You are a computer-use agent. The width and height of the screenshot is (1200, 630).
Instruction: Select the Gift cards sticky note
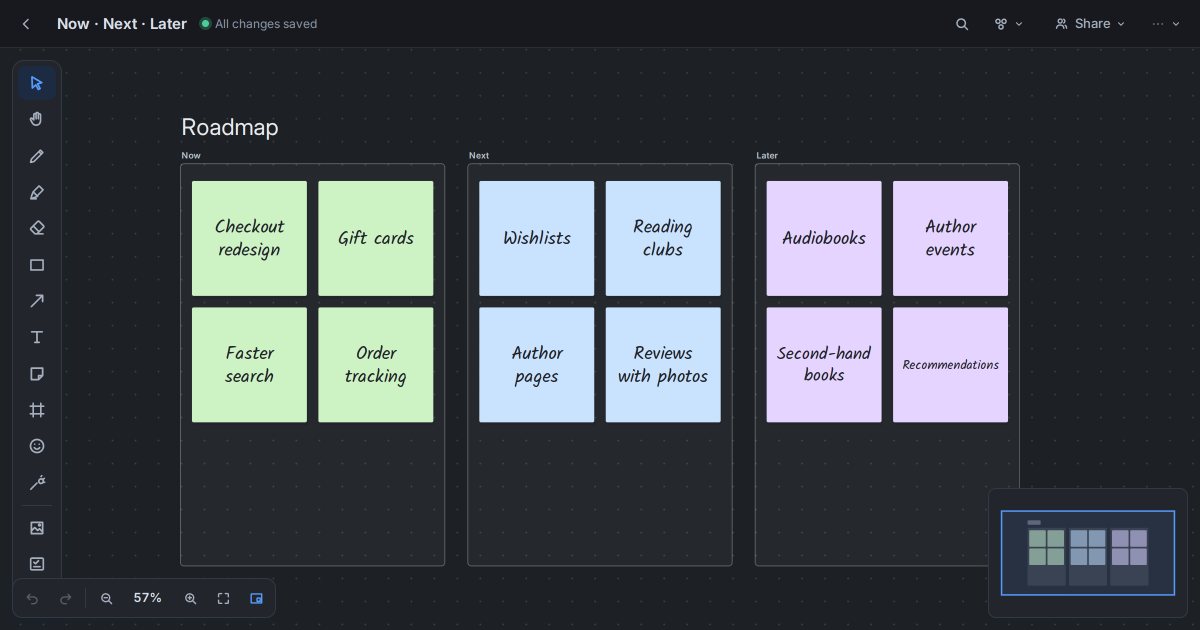tap(376, 238)
